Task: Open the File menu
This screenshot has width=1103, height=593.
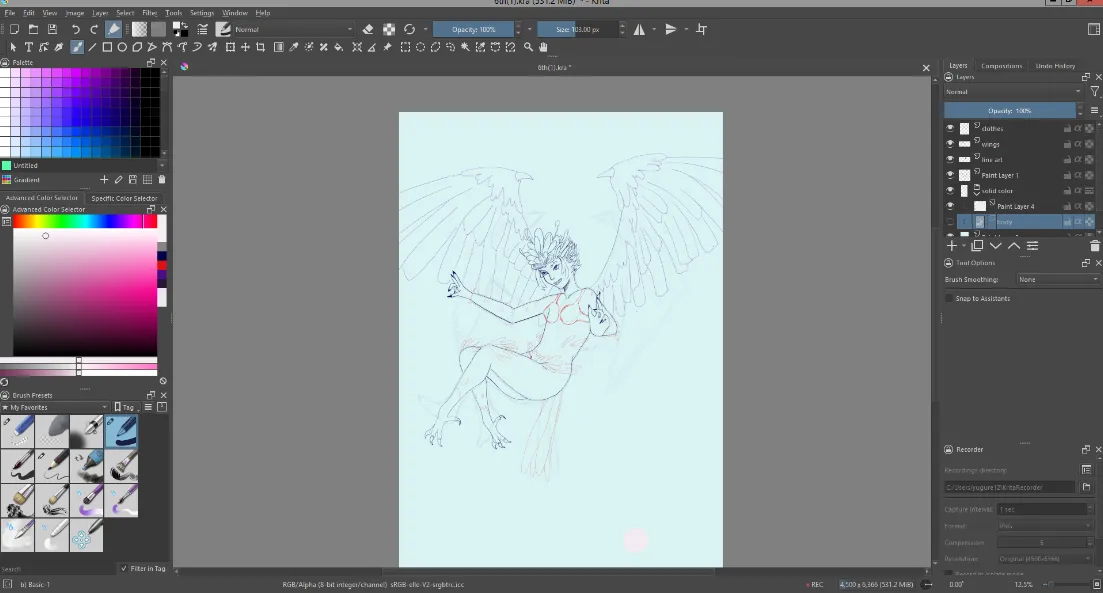Action: click(x=10, y=13)
